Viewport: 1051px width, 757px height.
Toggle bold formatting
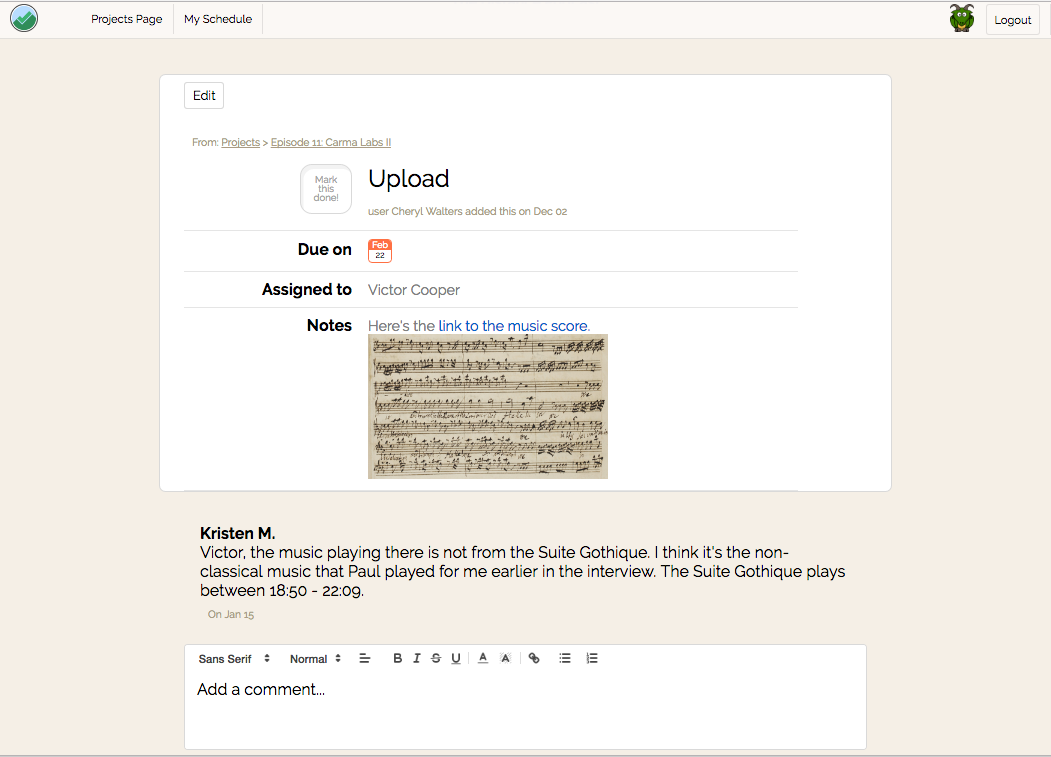coord(397,658)
